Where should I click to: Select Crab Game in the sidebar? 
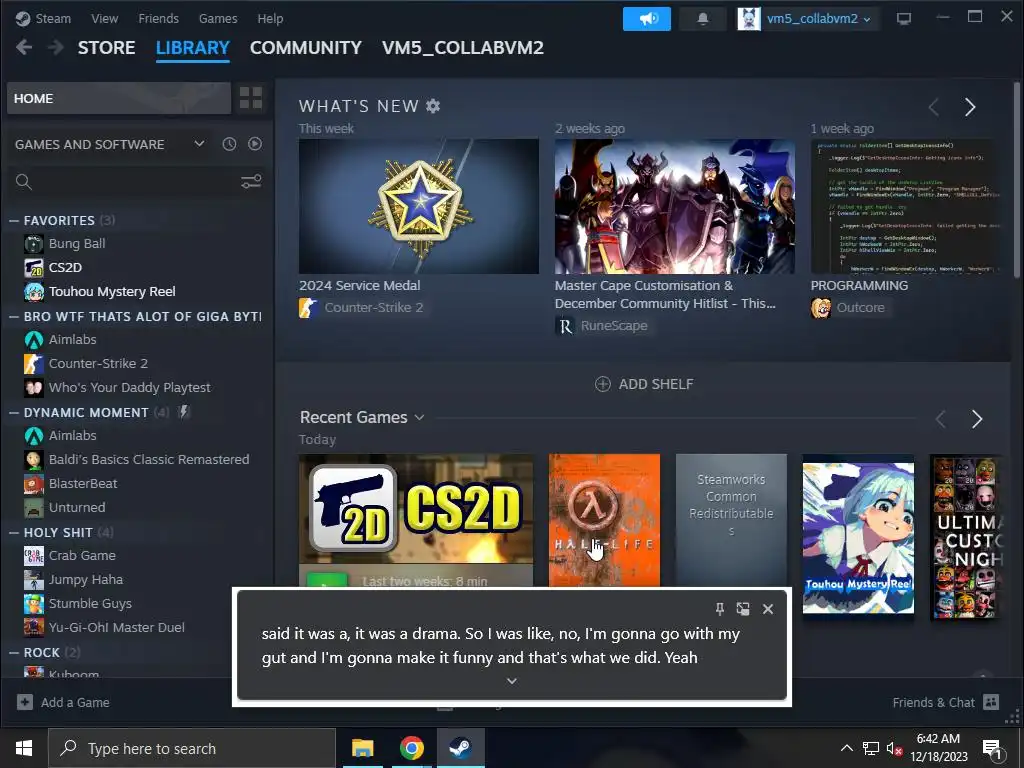pyautogui.click(x=82, y=556)
